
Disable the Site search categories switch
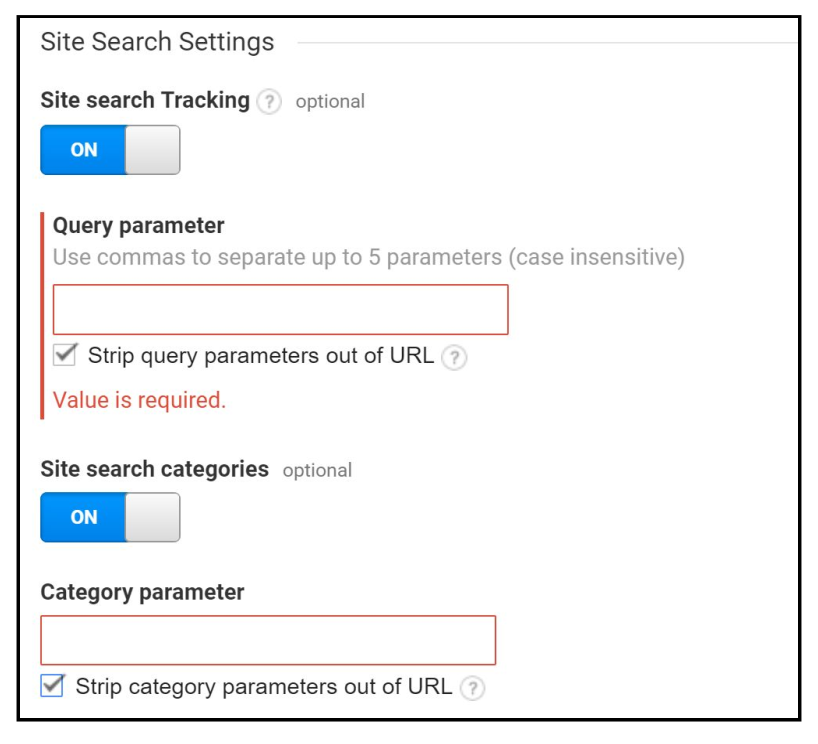click(x=110, y=518)
